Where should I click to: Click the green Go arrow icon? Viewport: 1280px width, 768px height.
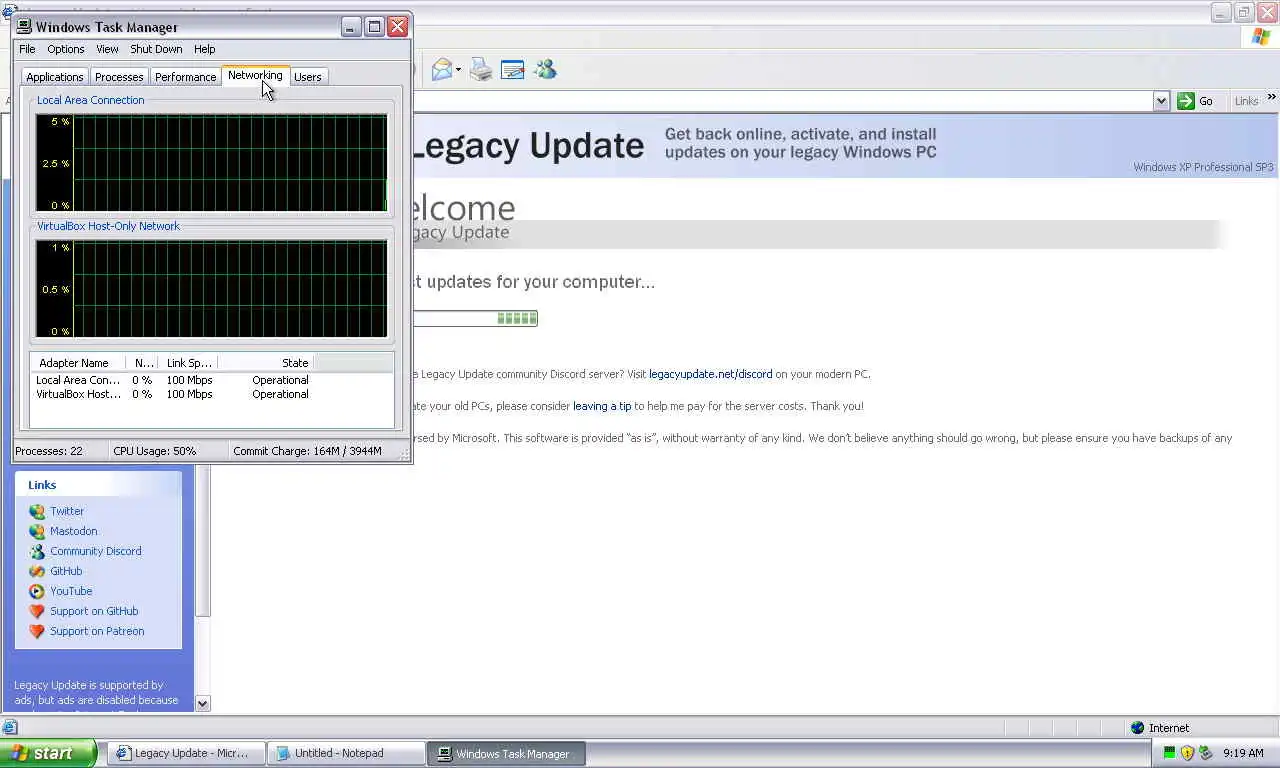point(1186,100)
